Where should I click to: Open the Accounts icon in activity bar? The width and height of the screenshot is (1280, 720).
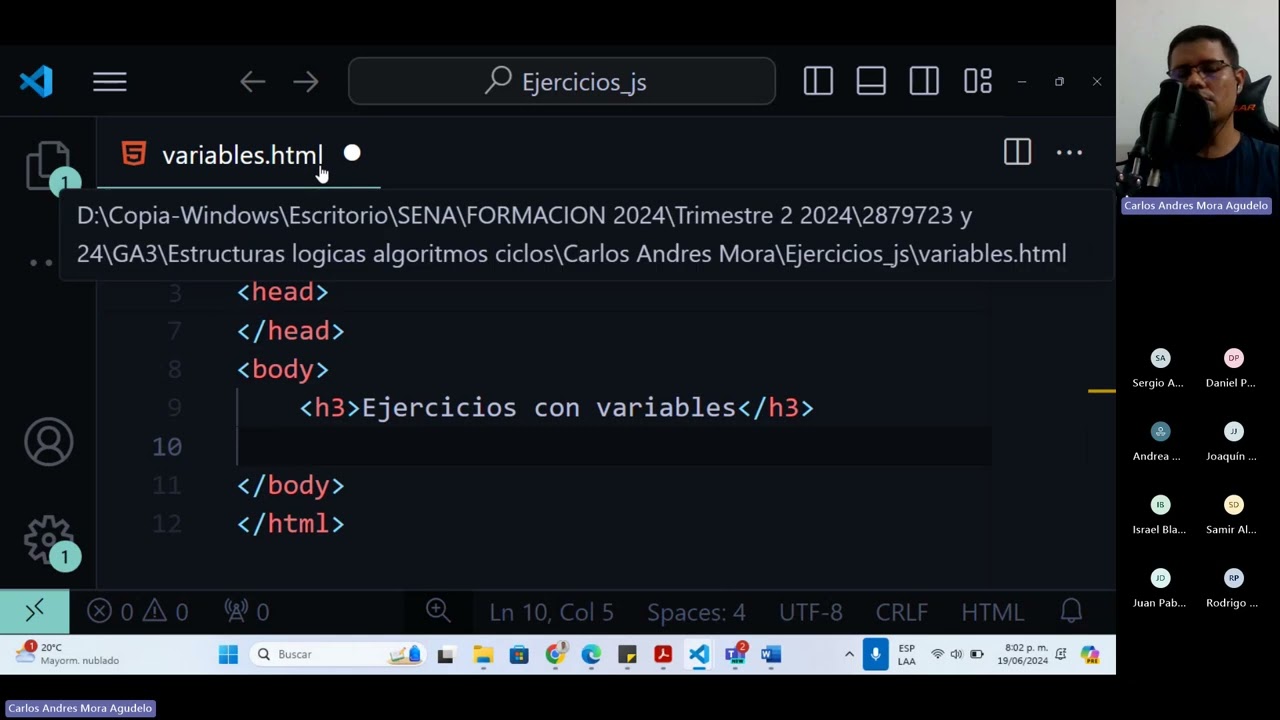tap(48, 442)
